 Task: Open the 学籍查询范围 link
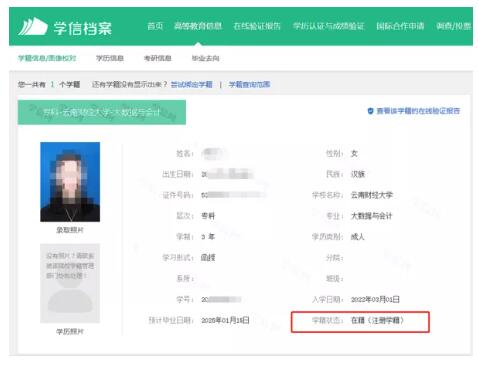coord(249,84)
